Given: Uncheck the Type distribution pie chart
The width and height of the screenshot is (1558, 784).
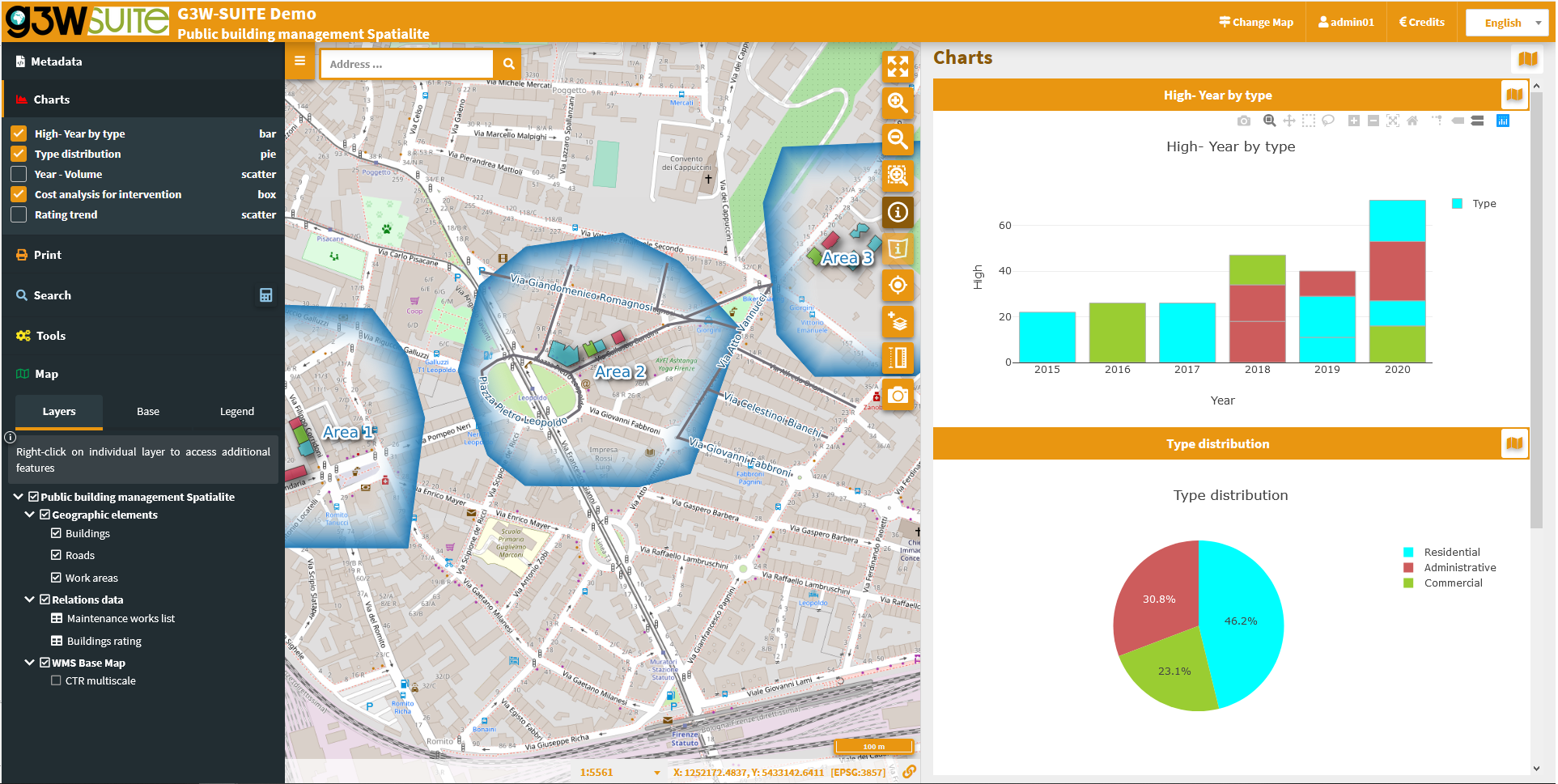Looking at the screenshot, I should pyautogui.click(x=19, y=154).
